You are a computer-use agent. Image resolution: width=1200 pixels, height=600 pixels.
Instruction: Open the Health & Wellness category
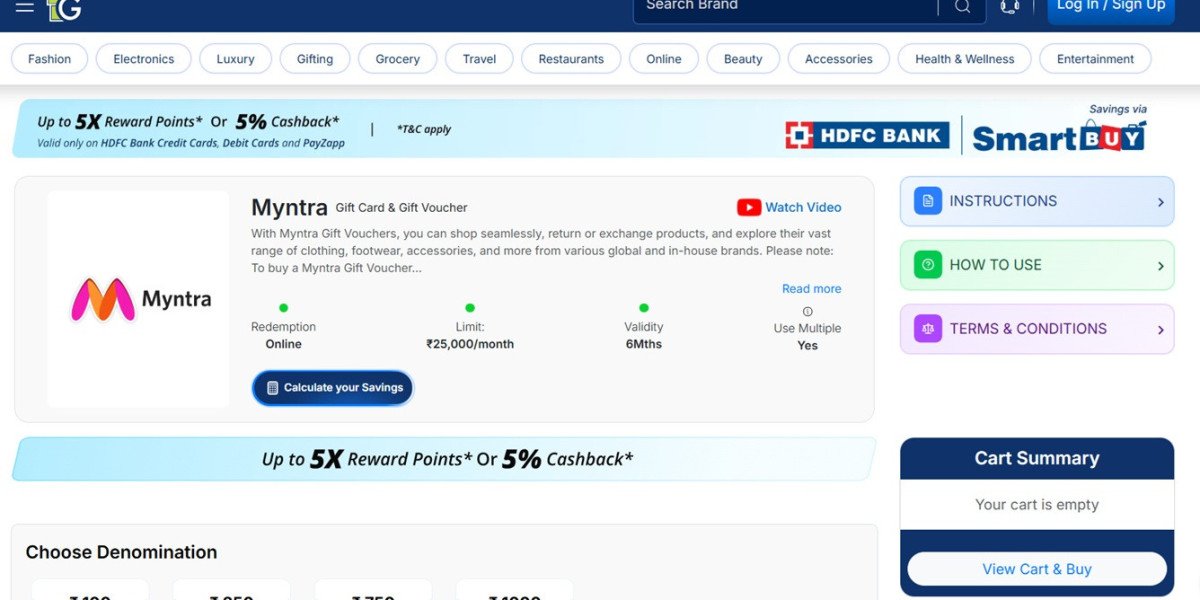click(964, 59)
